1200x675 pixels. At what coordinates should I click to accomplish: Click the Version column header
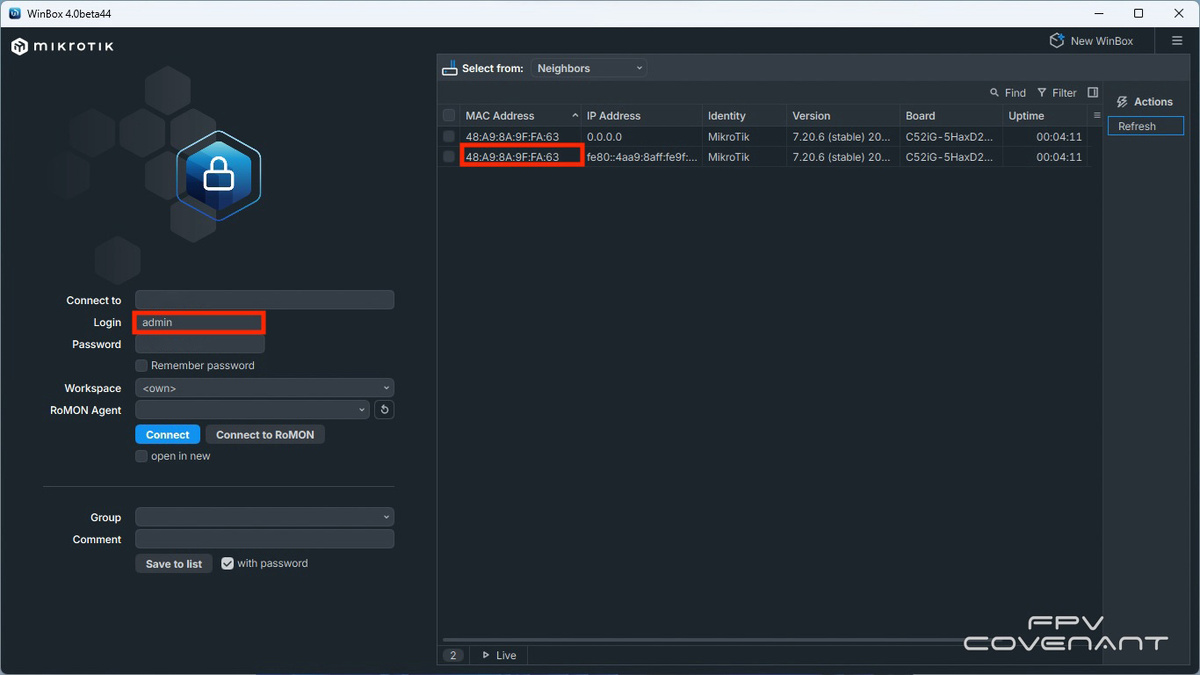click(x=844, y=116)
